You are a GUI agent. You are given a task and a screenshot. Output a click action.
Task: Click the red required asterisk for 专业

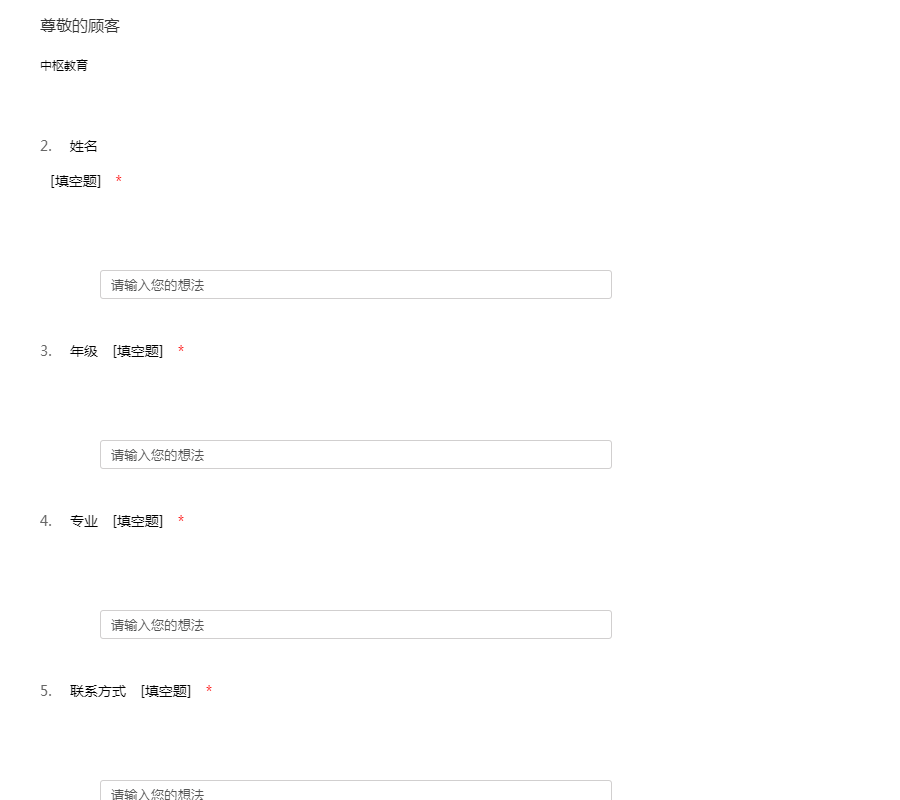pyautogui.click(x=181, y=521)
